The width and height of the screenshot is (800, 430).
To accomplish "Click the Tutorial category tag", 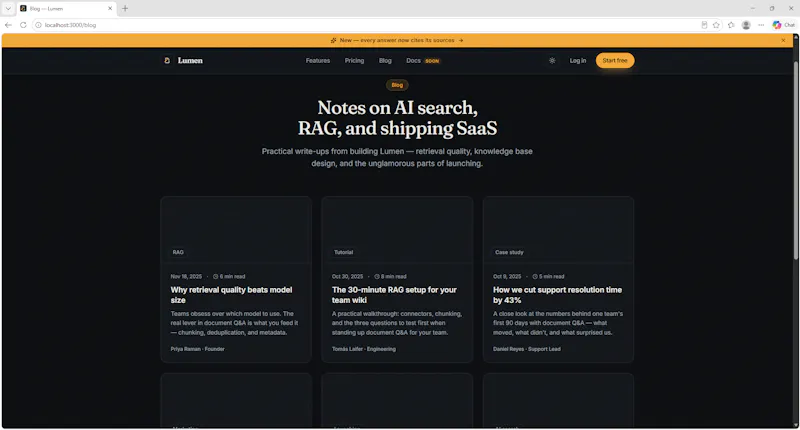I will tap(343, 252).
